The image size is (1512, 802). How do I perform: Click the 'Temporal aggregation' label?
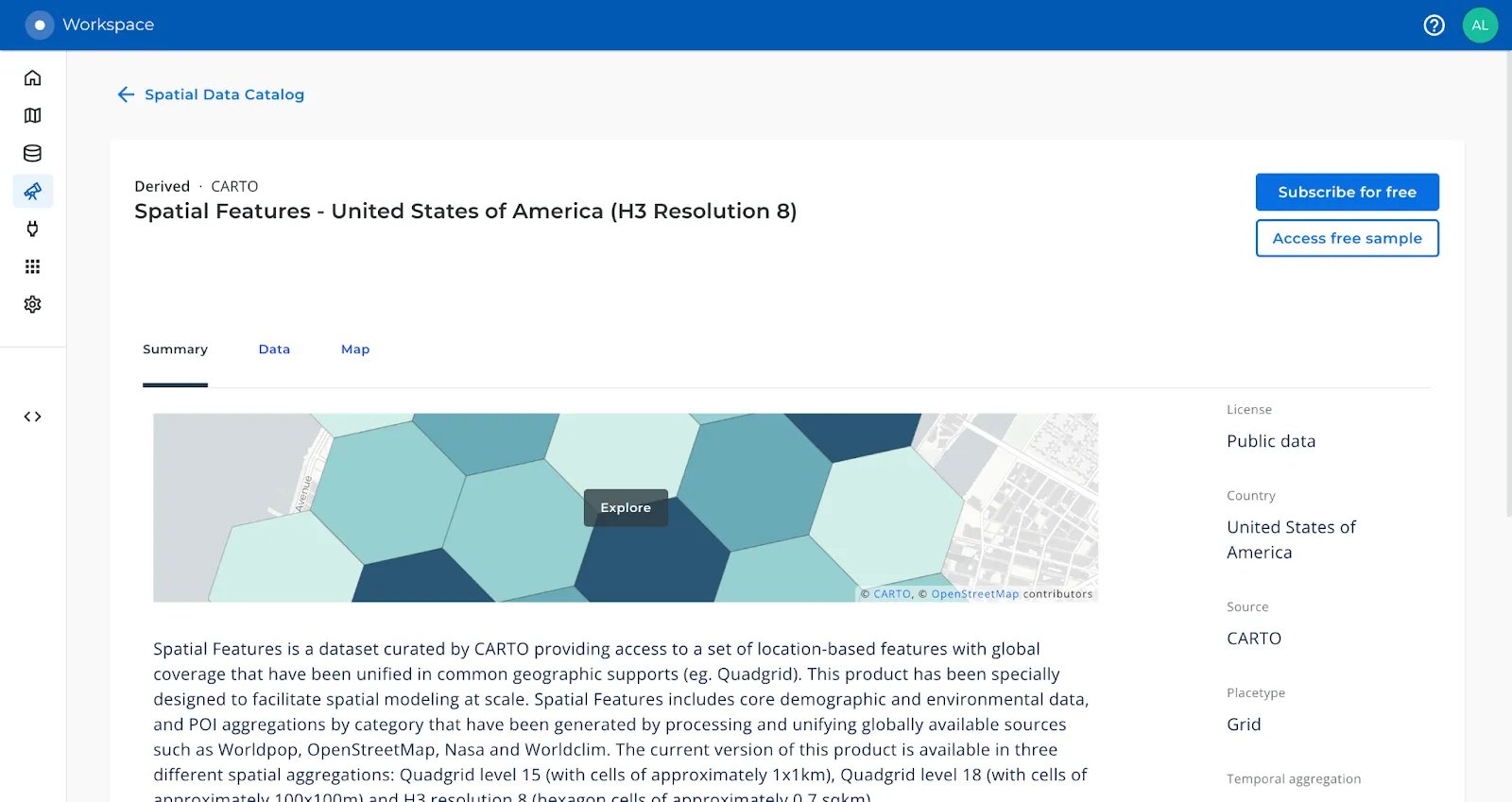(x=1294, y=778)
